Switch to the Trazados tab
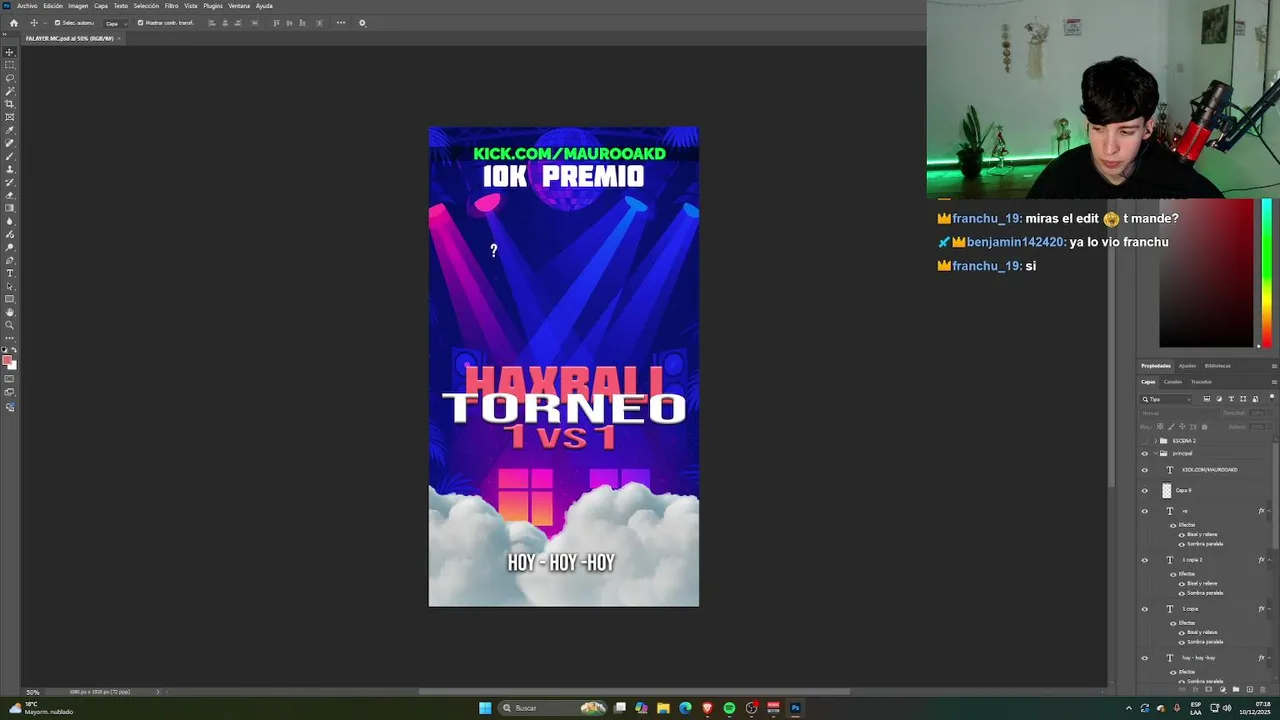1280x720 pixels. point(1201,381)
